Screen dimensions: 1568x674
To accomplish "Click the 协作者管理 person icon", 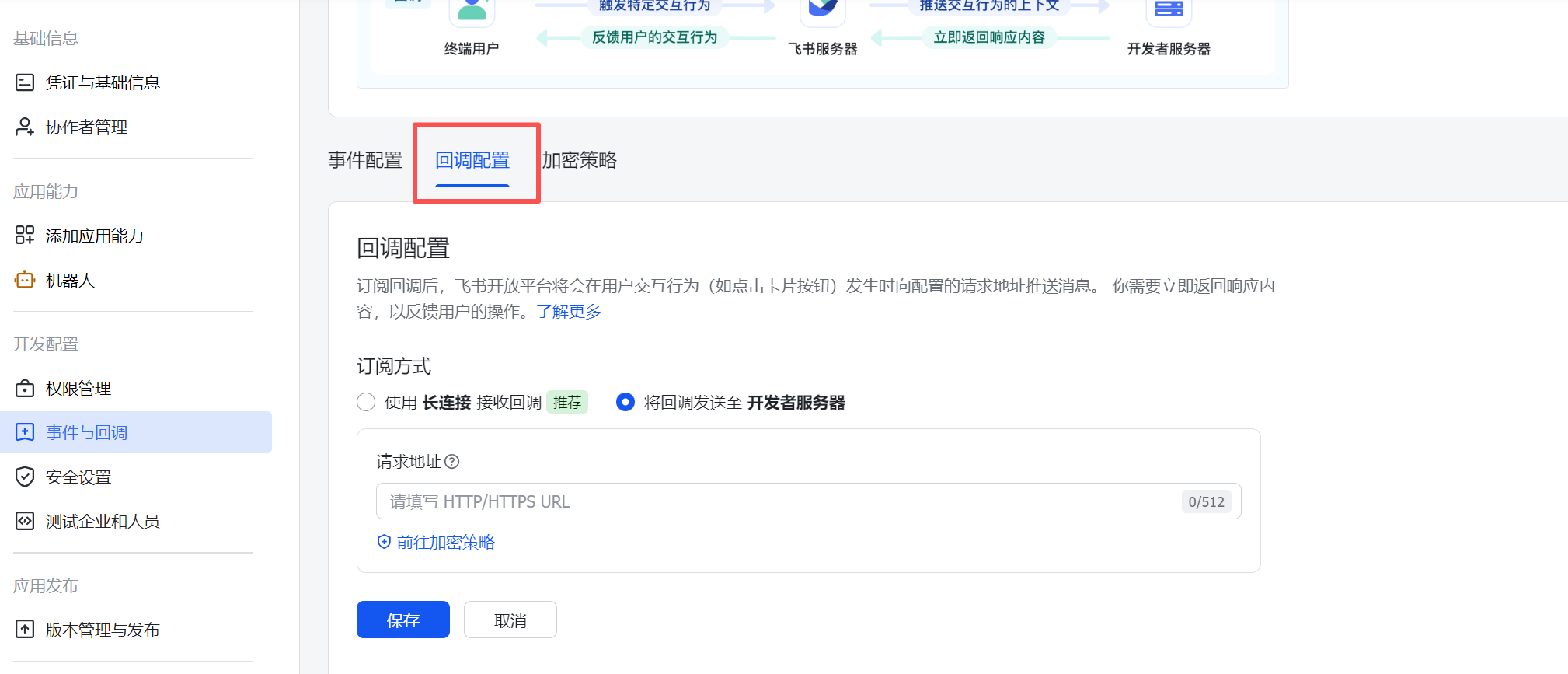I will pos(25,127).
